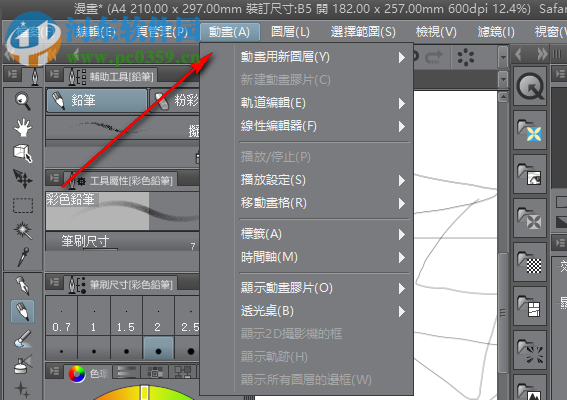The width and height of the screenshot is (567, 400).
Task: Select the 3D Object operation tool
Action: tap(22, 153)
